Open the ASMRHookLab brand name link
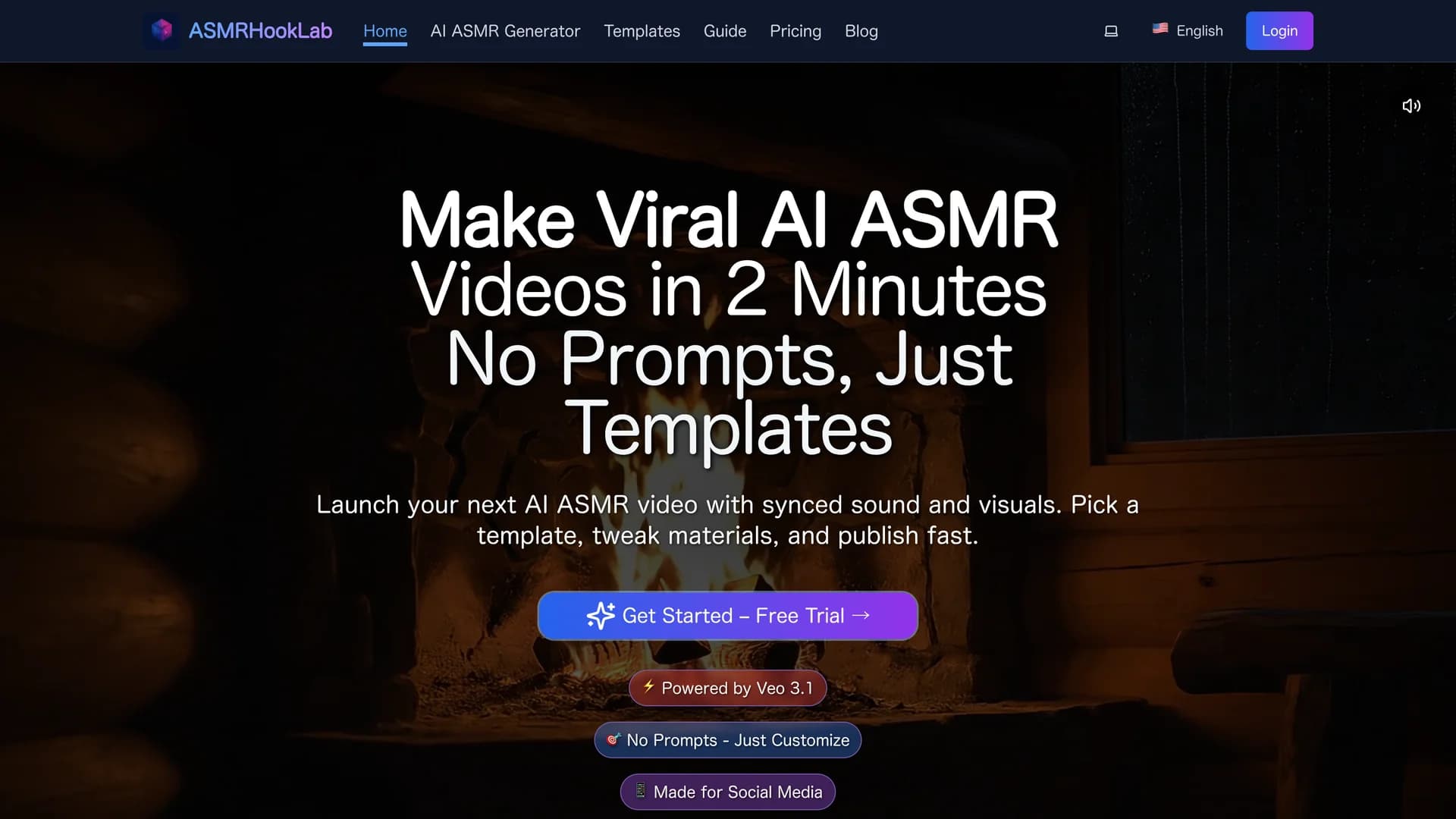The image size is (1456, 819). pos(260,30)
